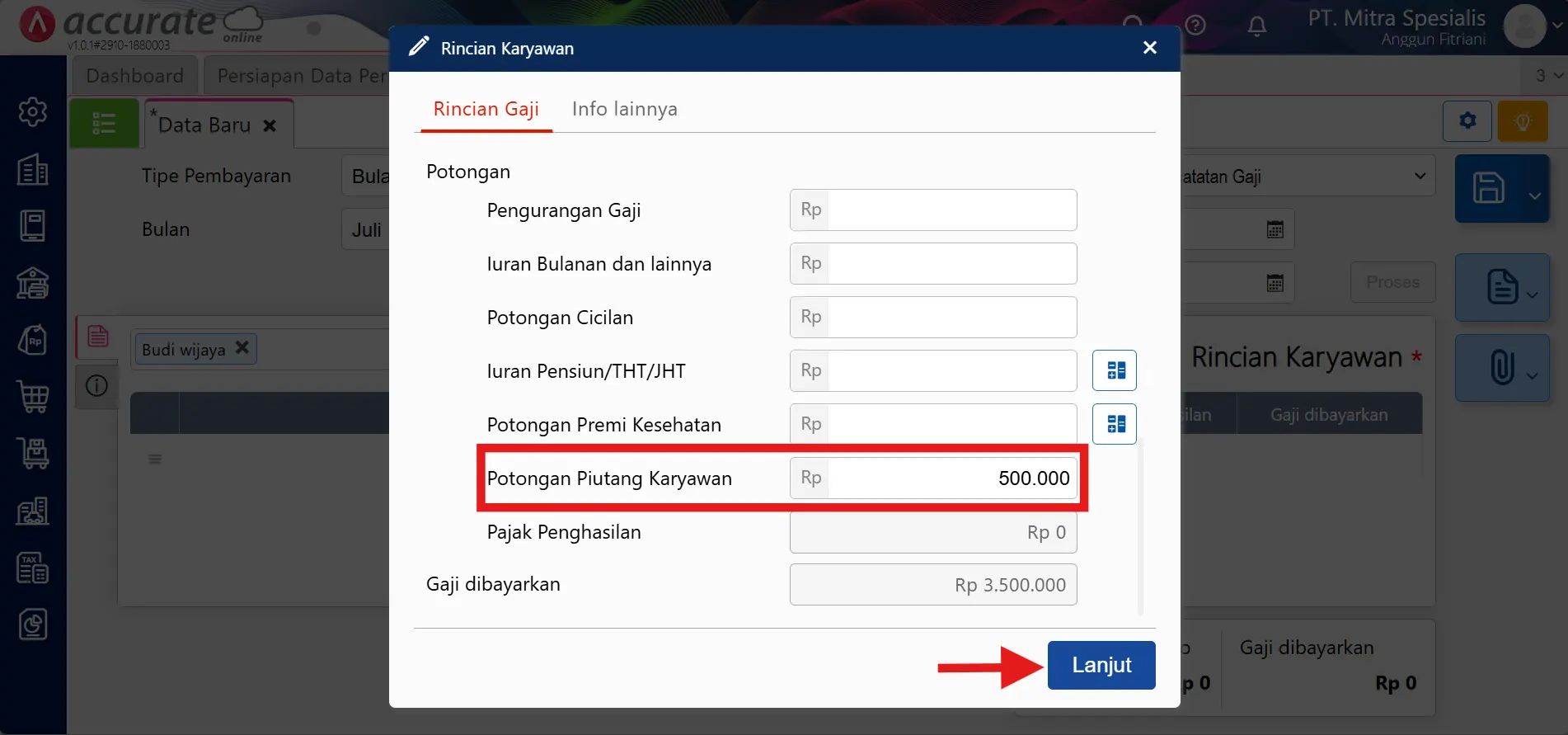1568x735 pixels.
Task: Click the Pengurangan Gaji input field
Action: 951,210
